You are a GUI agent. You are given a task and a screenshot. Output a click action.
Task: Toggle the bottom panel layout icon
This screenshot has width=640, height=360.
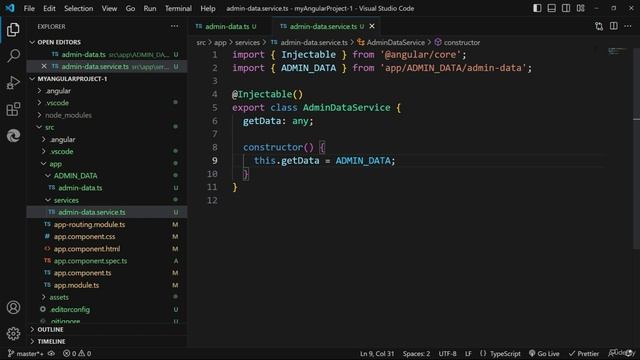tap(551, 8)
